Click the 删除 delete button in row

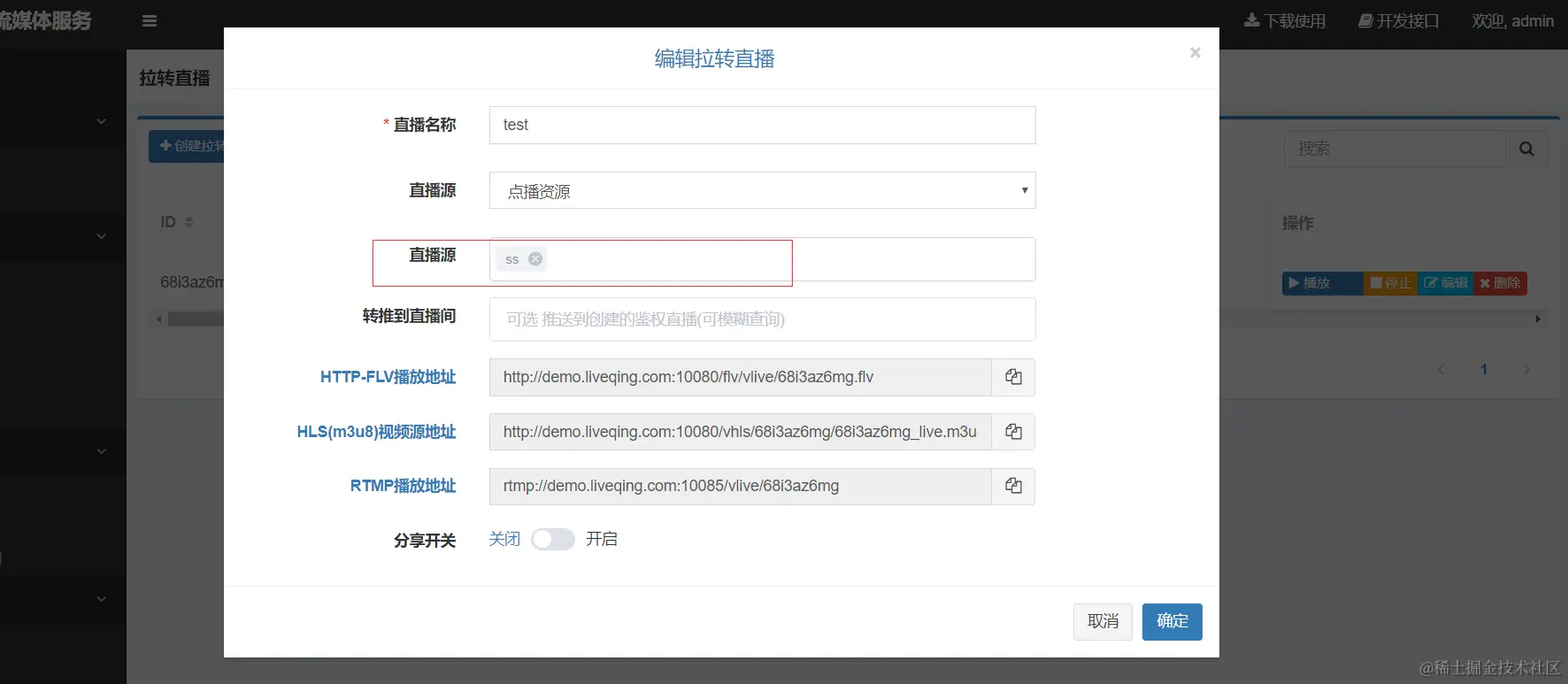click(x=1501, y=283)
